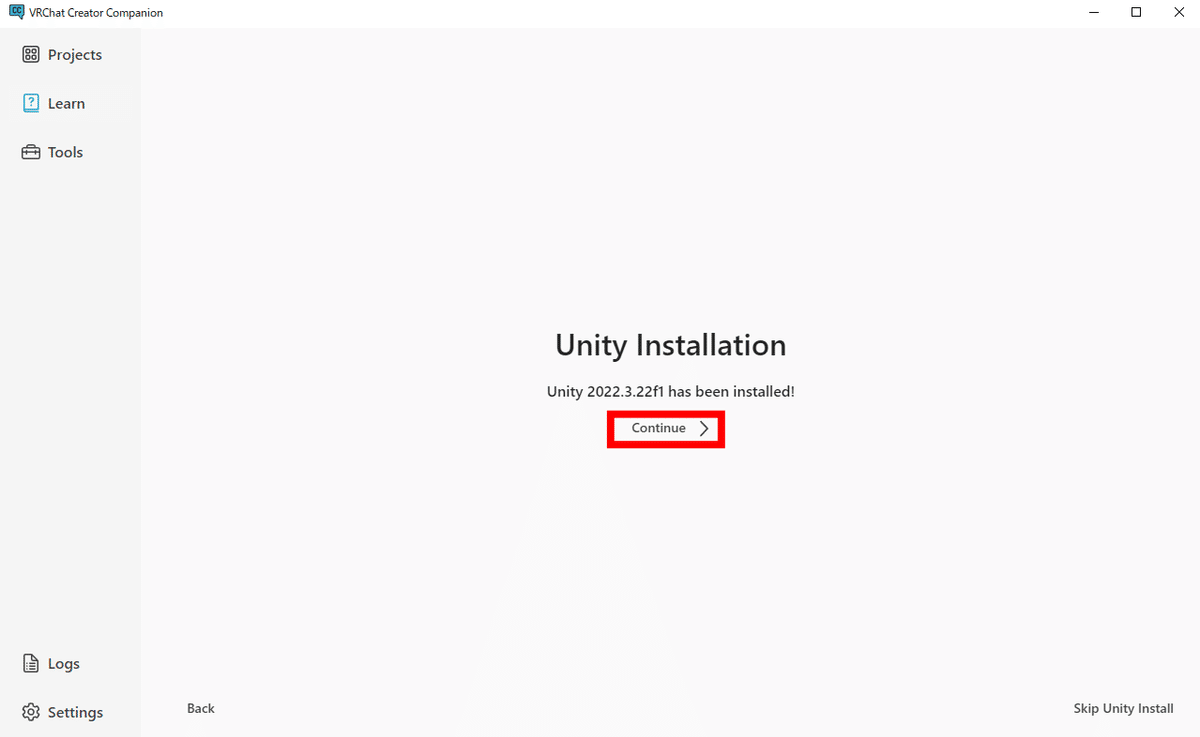Go Back to the previous step
This screenshot has width=1200, height=737.
[x=201, y=708]
